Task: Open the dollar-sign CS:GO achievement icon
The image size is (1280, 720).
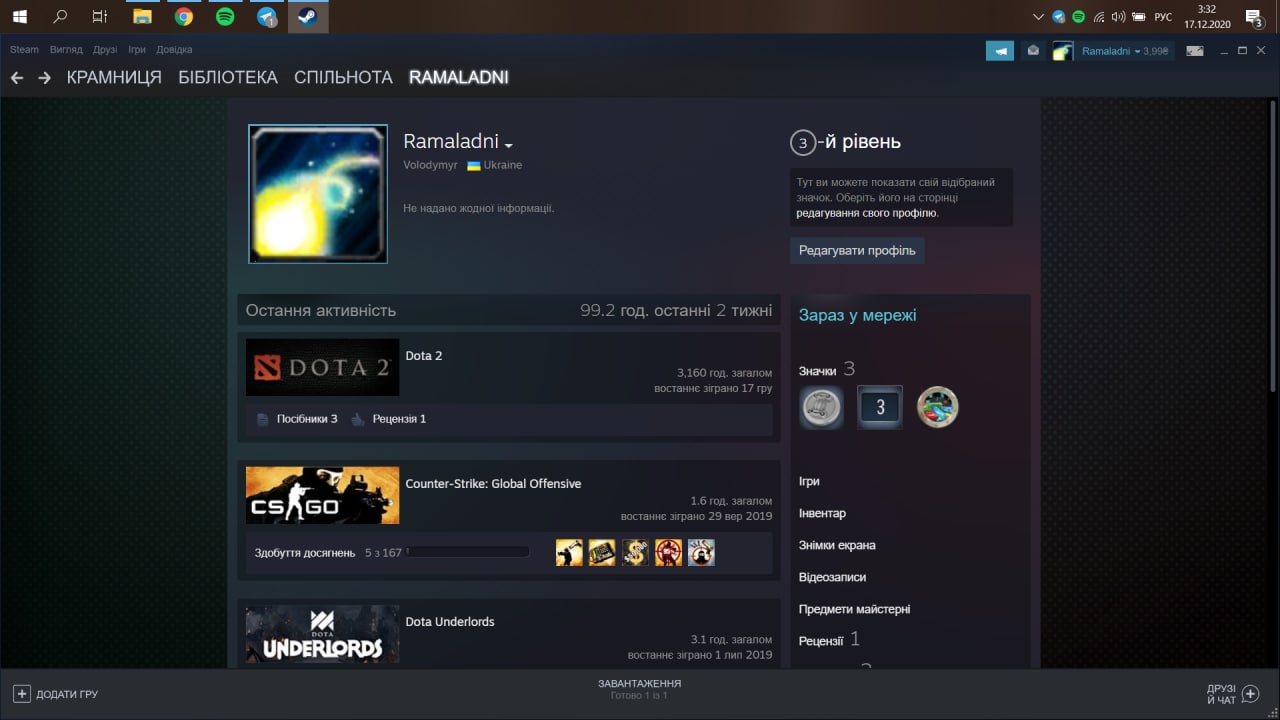Action: click(635, 552)
